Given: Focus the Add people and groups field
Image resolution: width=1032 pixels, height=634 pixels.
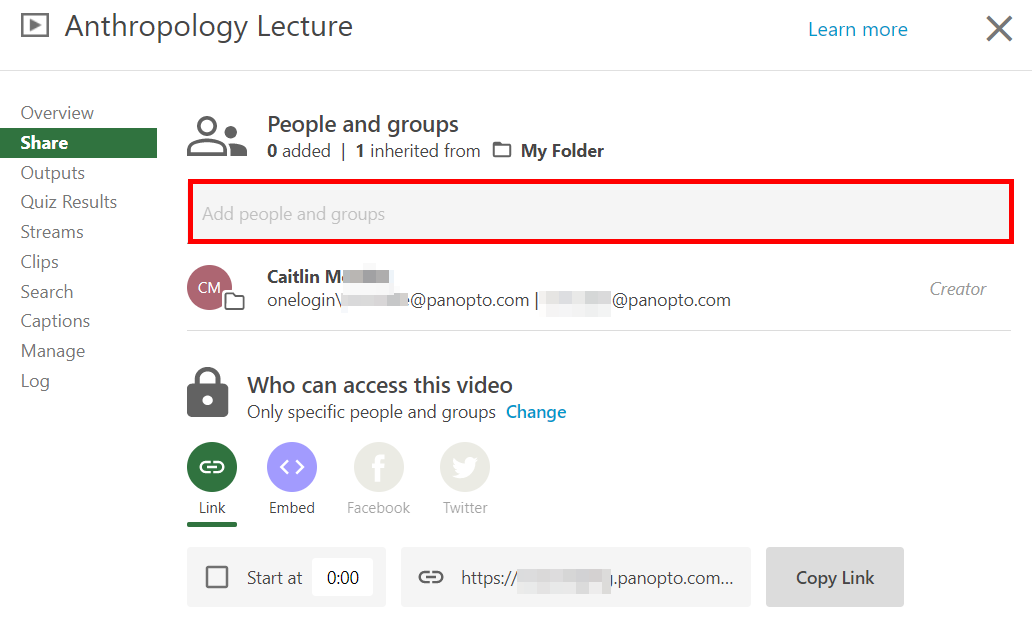Looking at the screenshot, I should pos(600,212).
